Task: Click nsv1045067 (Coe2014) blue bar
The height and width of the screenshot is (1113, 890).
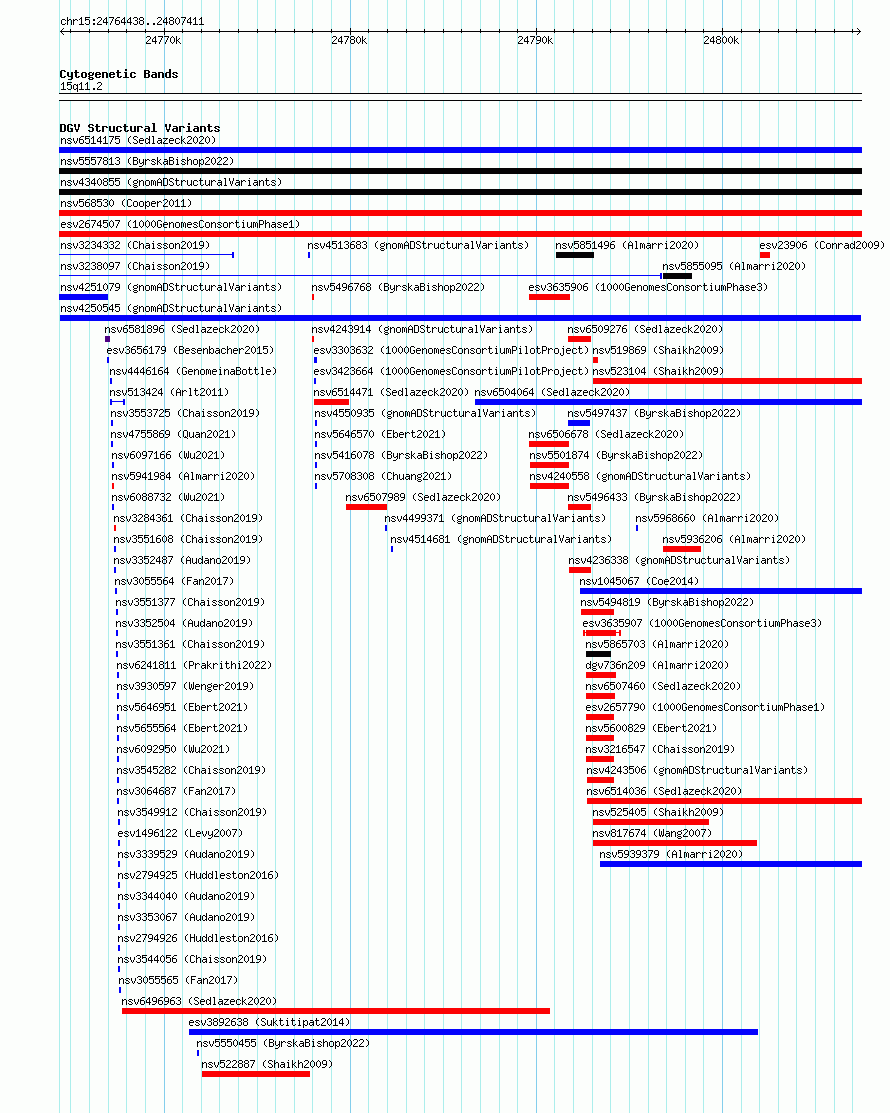Action: (x=721, y=591)
